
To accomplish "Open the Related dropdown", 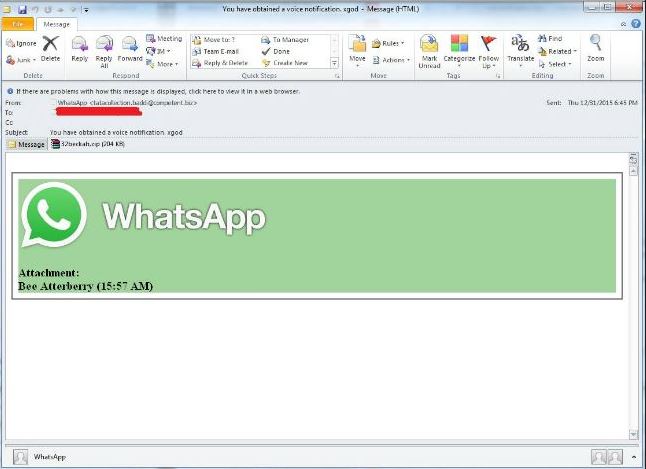I will pyautogui.click(x=557, y=51).
